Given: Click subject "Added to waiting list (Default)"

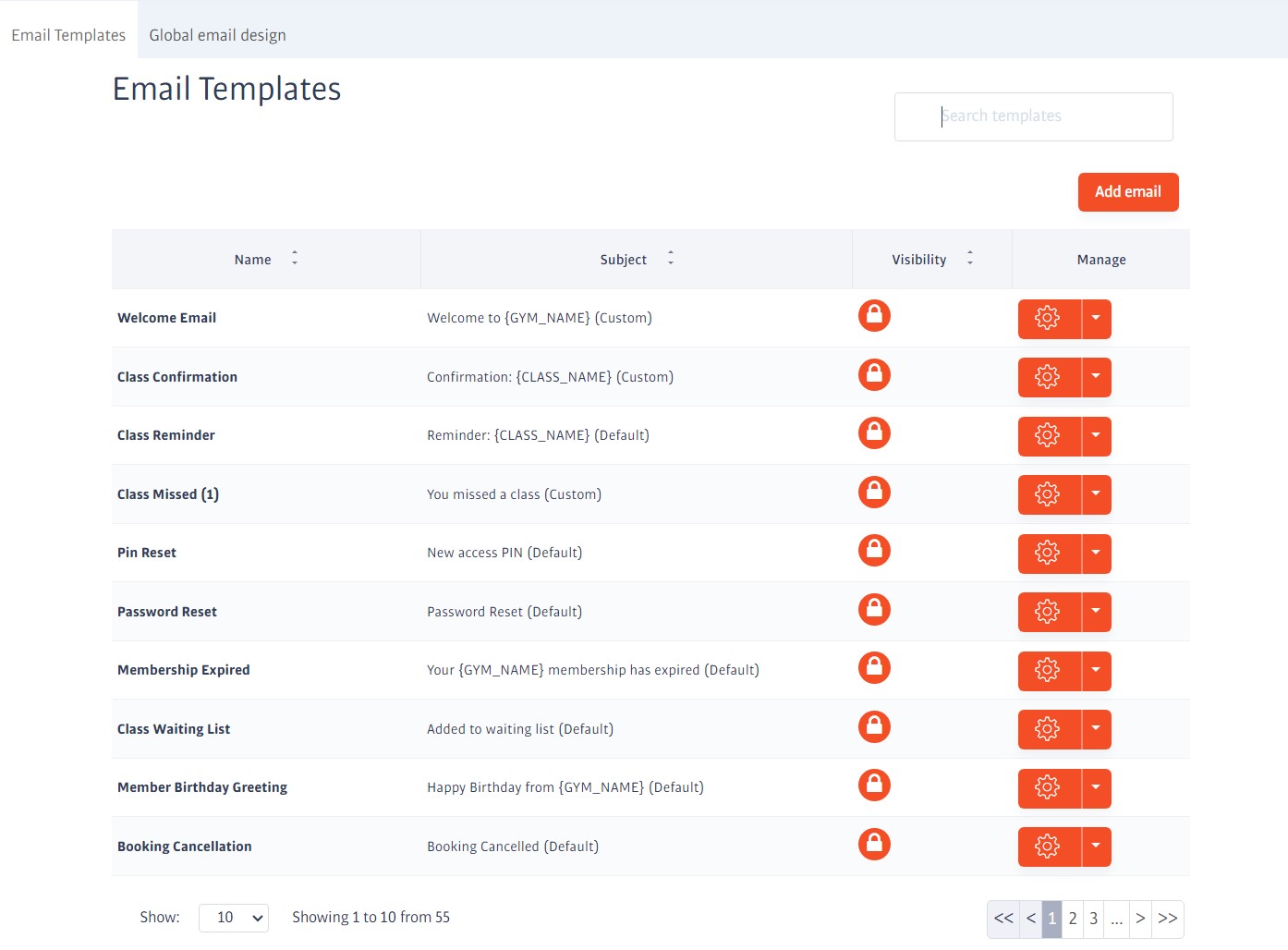Looking at the screenshot, I should pyautogui.click(x=520, y=729).
